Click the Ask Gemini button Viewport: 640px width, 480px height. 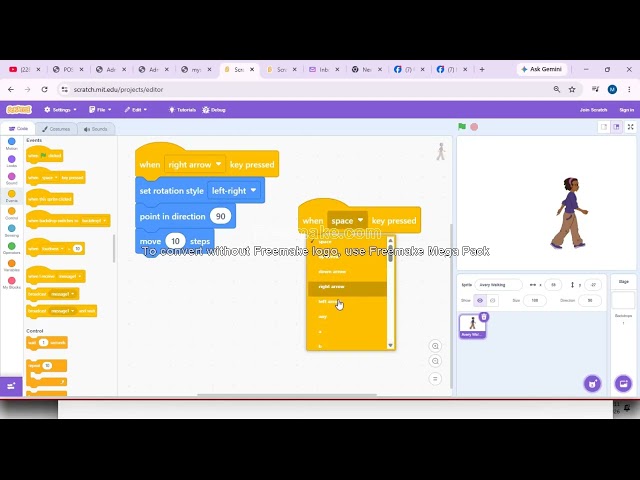coord(542,69)
